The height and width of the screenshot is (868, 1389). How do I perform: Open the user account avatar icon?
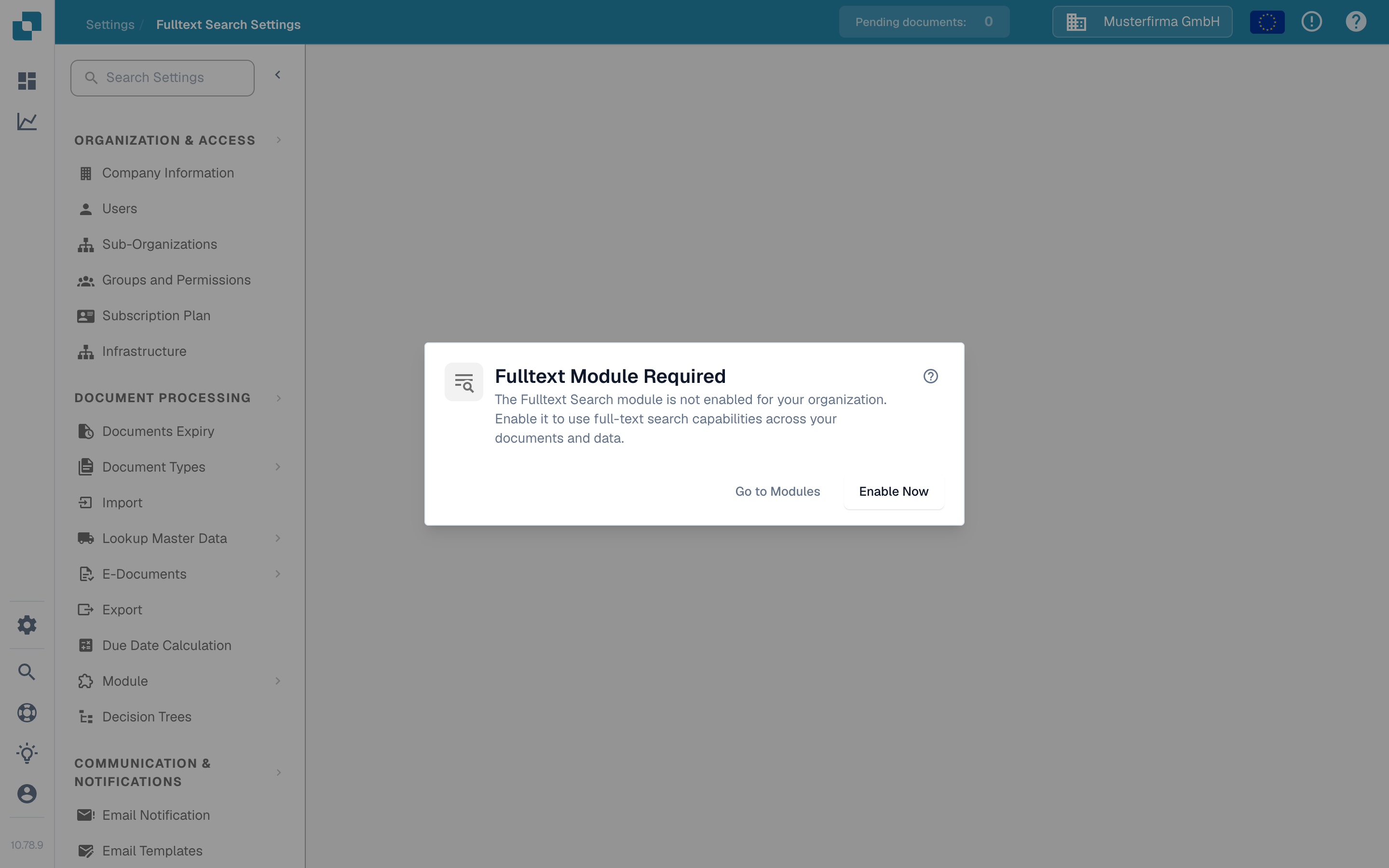[27, 794]
